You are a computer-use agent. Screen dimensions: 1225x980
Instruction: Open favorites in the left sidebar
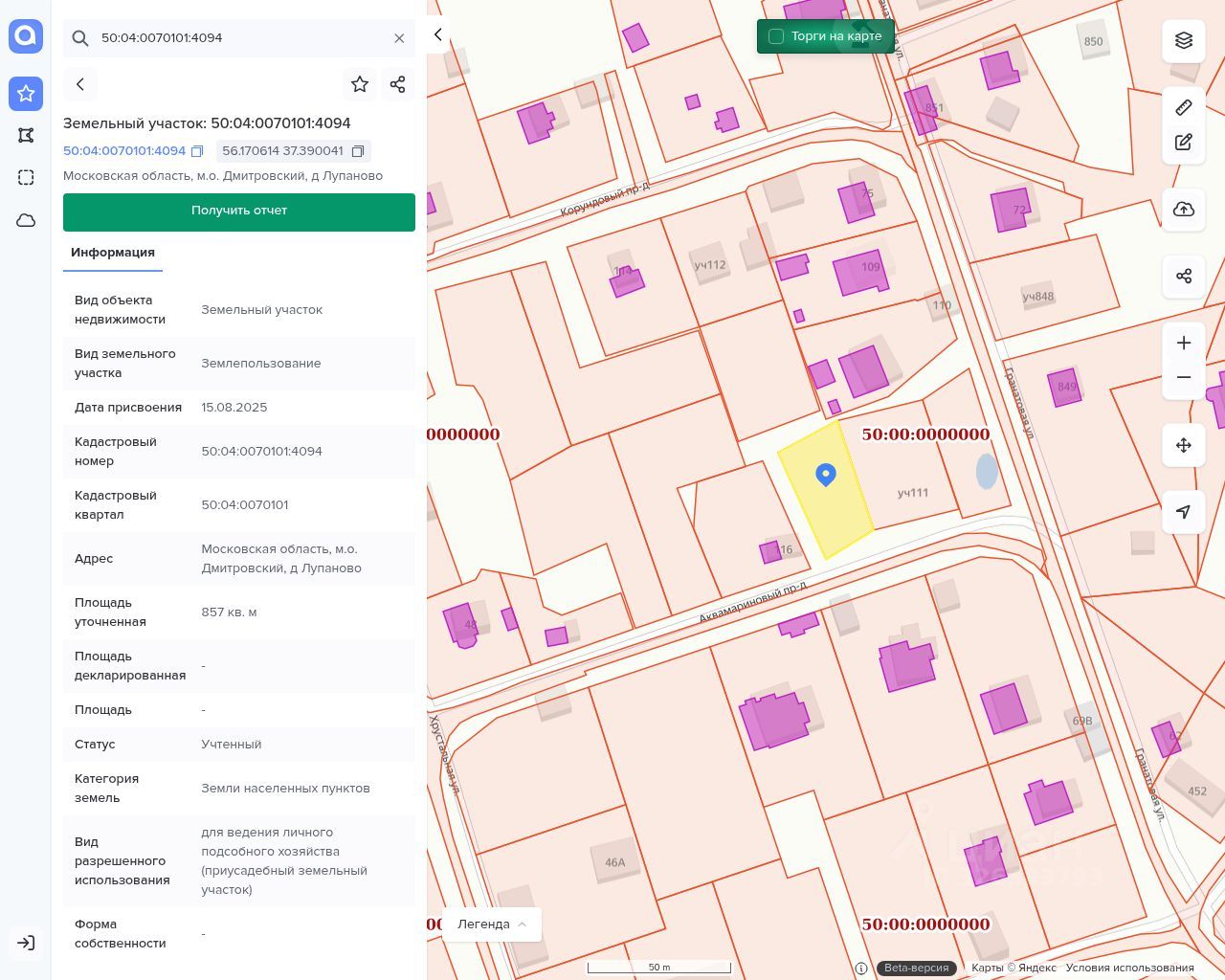tap(26, 93)
